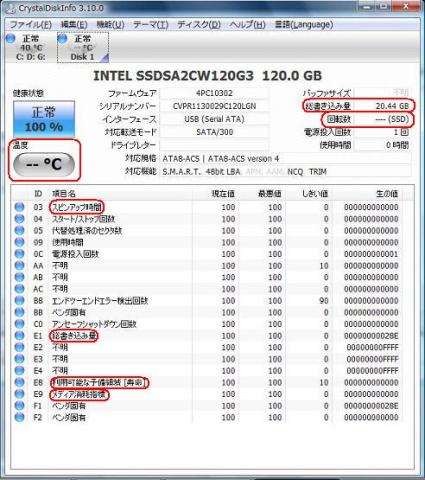Click the empty ドライブレター field
Viewport: 425px width, 480px height.
tap(214, 145)
